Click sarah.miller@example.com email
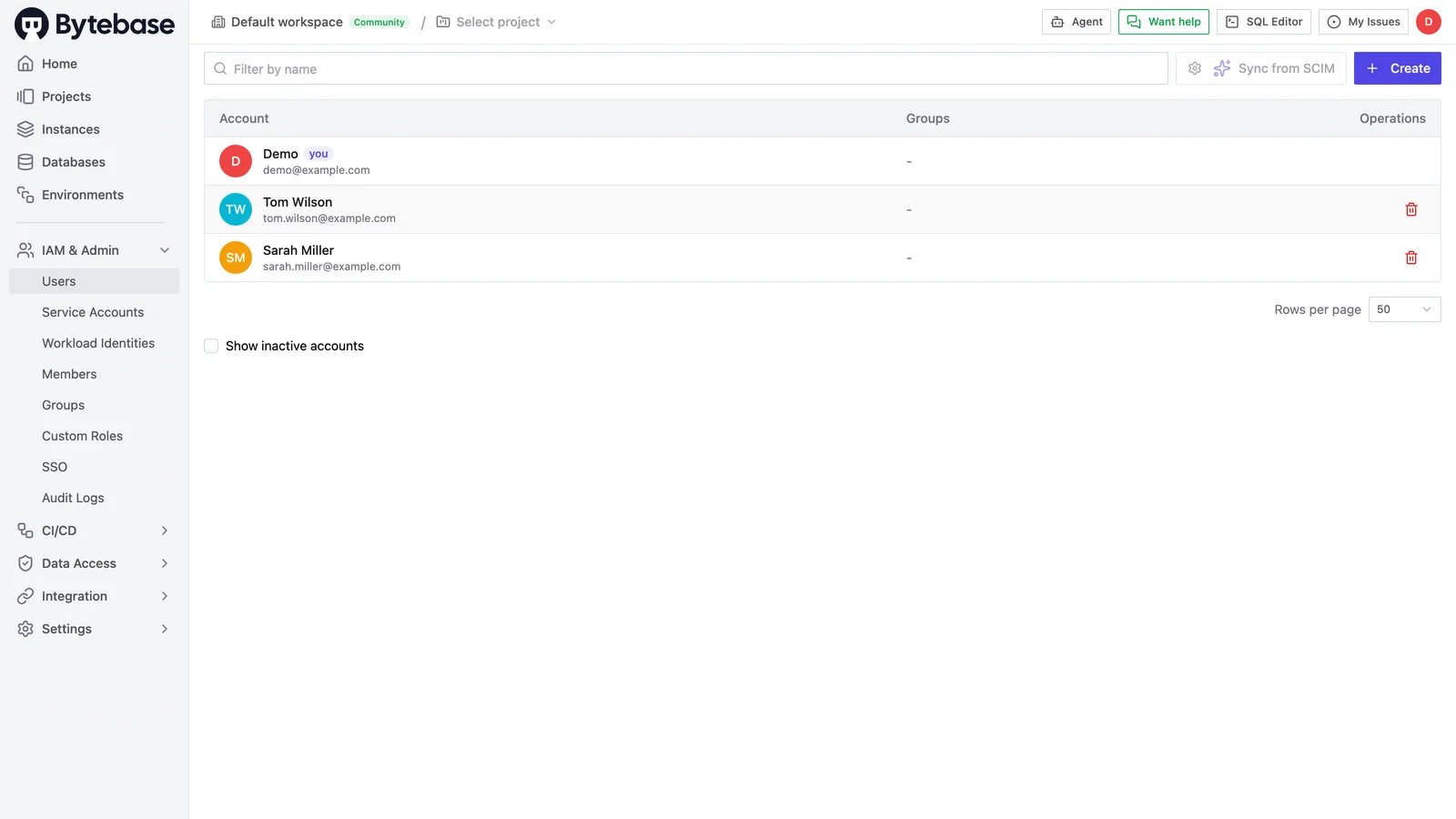Screen dimensions: 1456x819 pyautogui.click(x=331, y=267)
